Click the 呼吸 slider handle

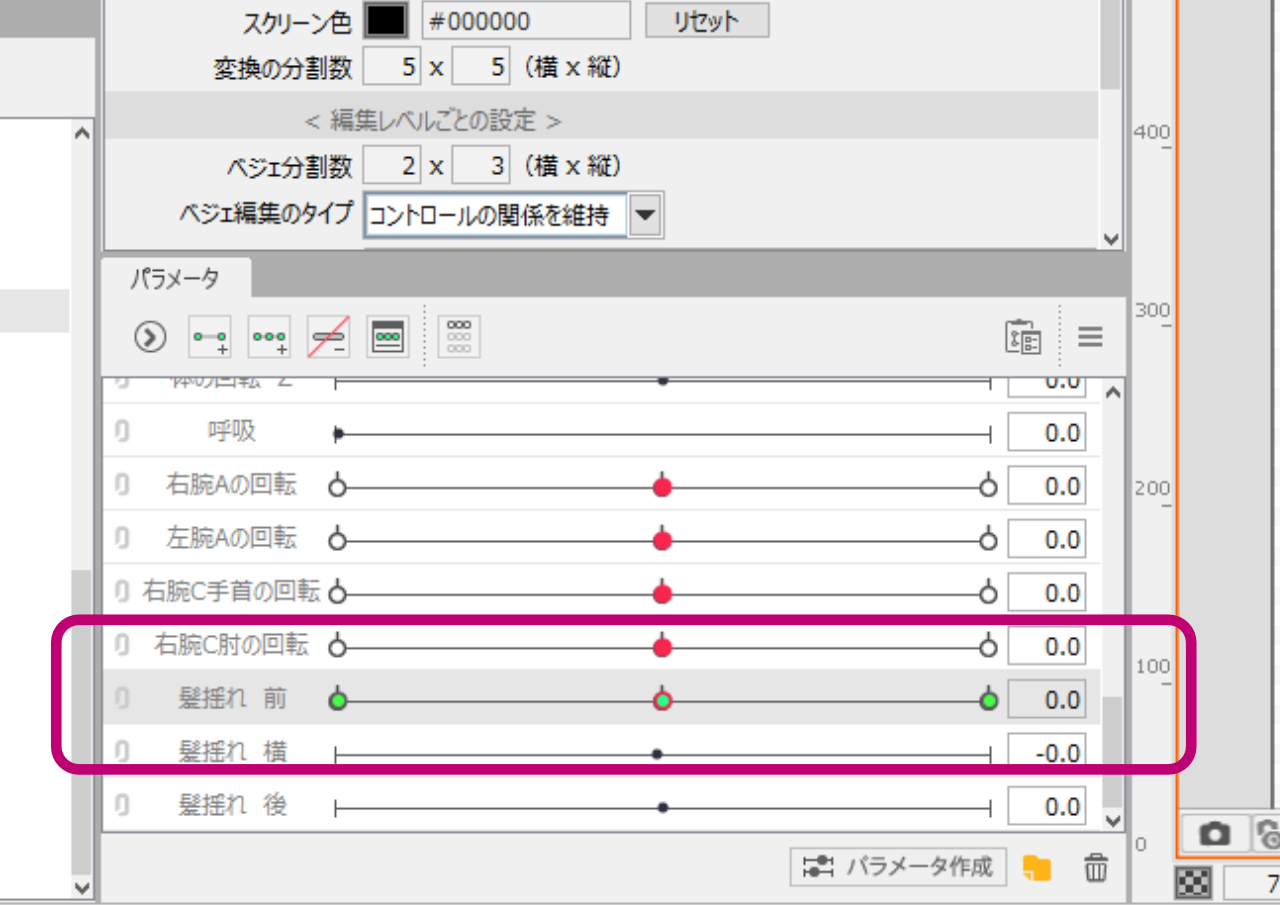339,434
